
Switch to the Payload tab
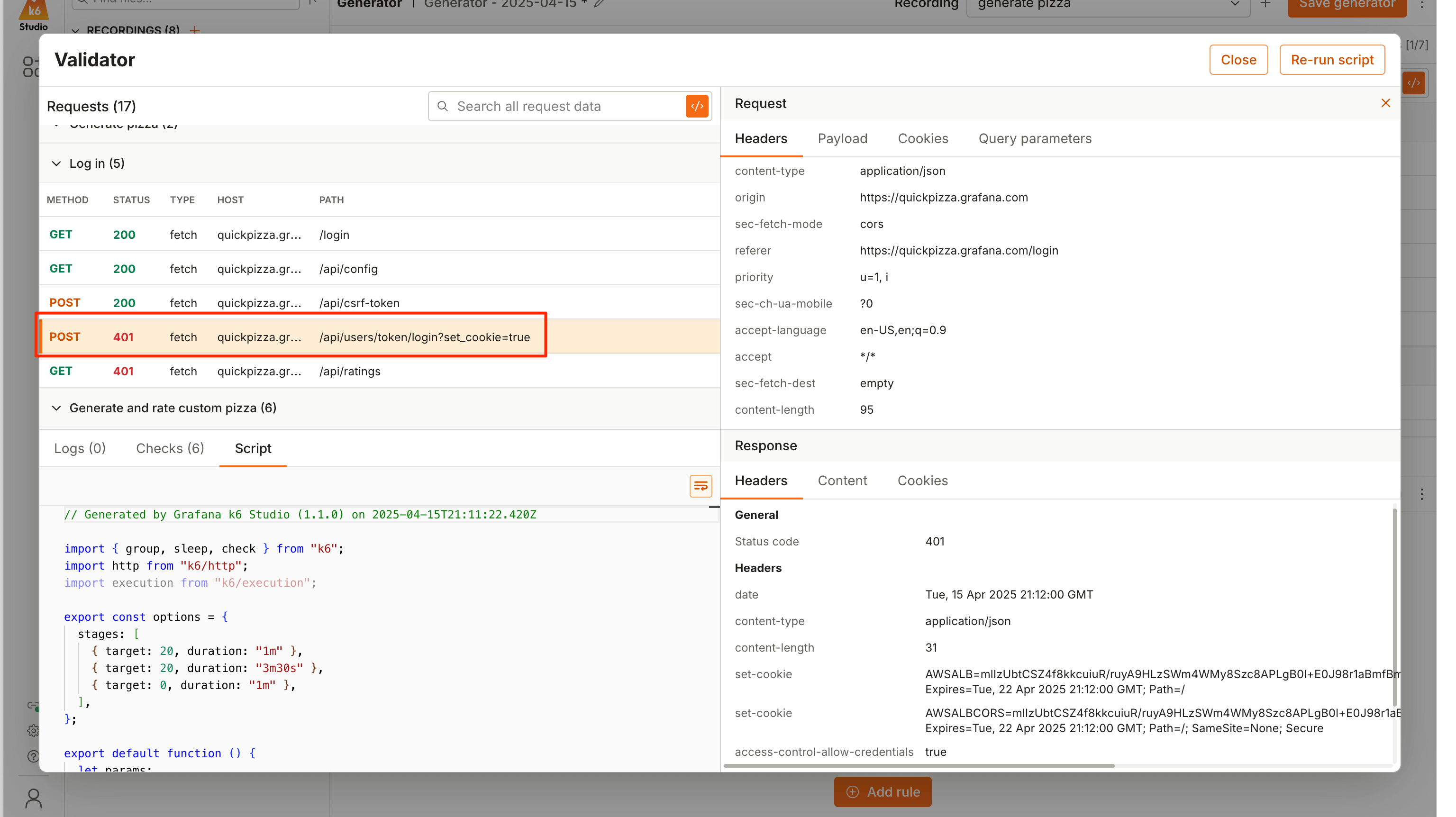point(842,138)
